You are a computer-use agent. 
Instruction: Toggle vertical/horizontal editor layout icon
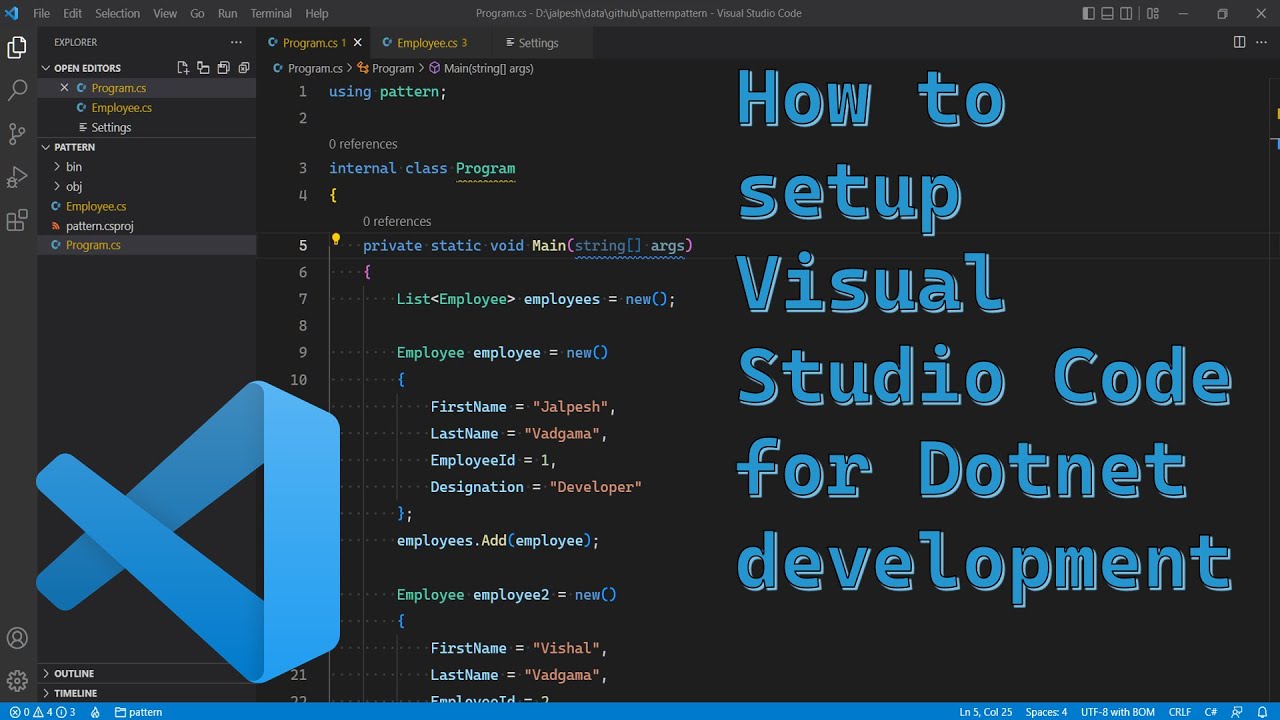(x=203, y=68)
